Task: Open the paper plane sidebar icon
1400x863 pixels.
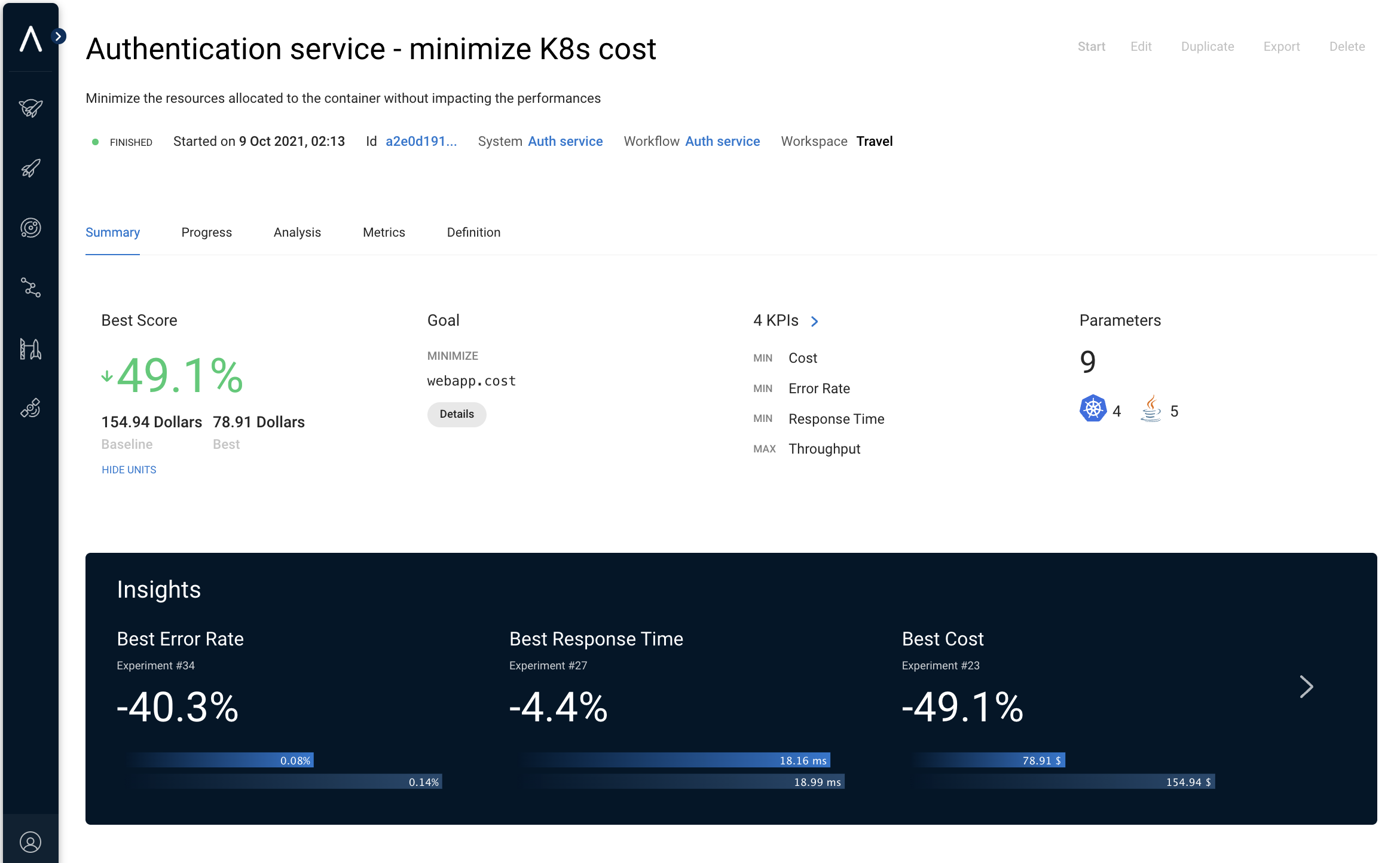Action: pyautogui.click(x=30, y=108)
